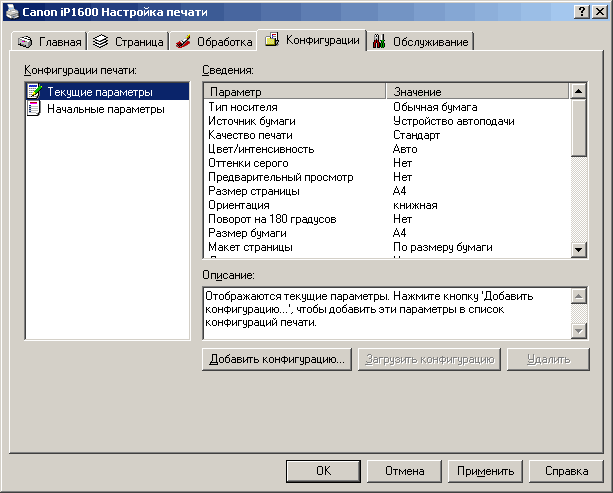Click the Отмена button

(404, 471)
